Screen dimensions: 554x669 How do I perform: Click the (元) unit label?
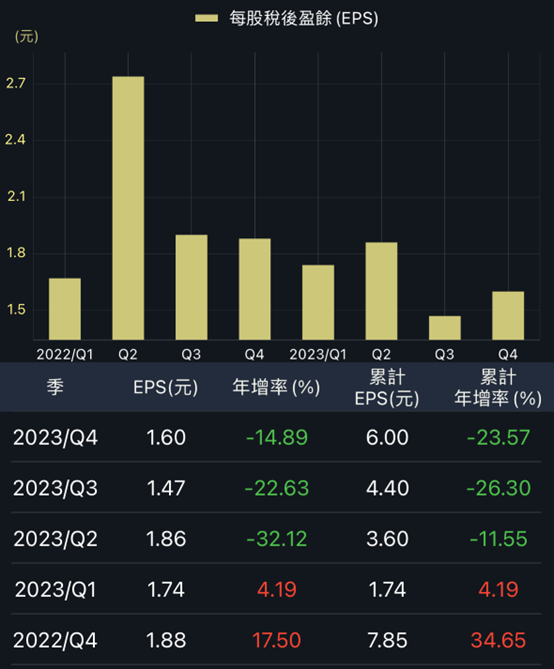pos(26,36)
